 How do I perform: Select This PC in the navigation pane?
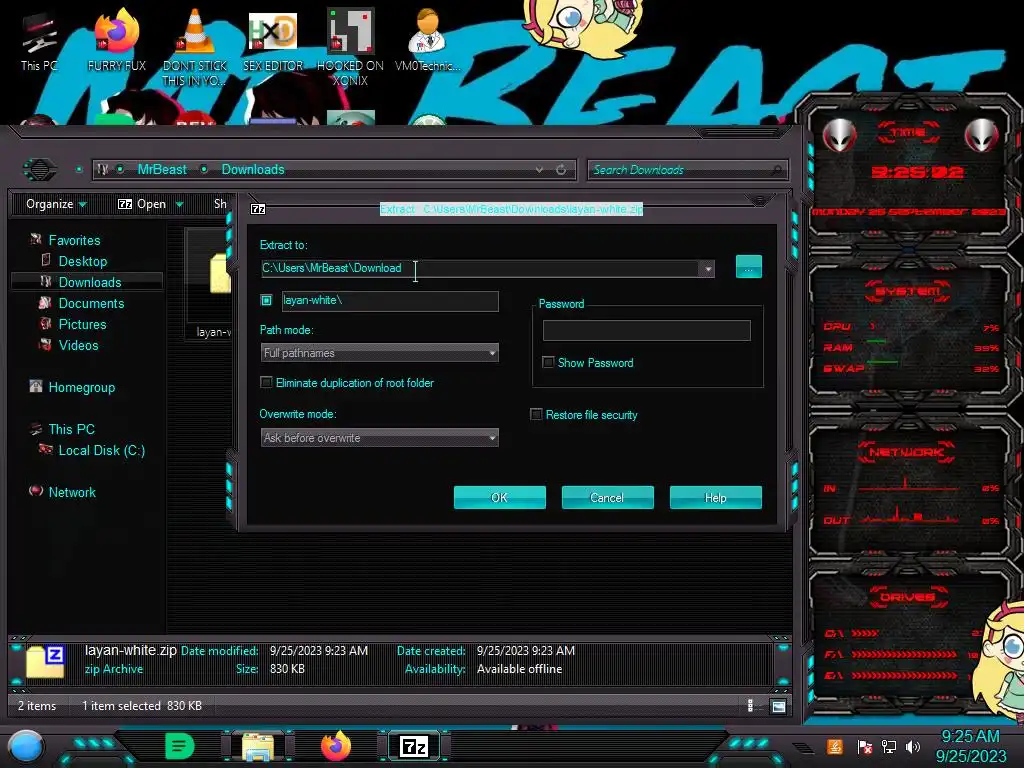tap(71, 429)
